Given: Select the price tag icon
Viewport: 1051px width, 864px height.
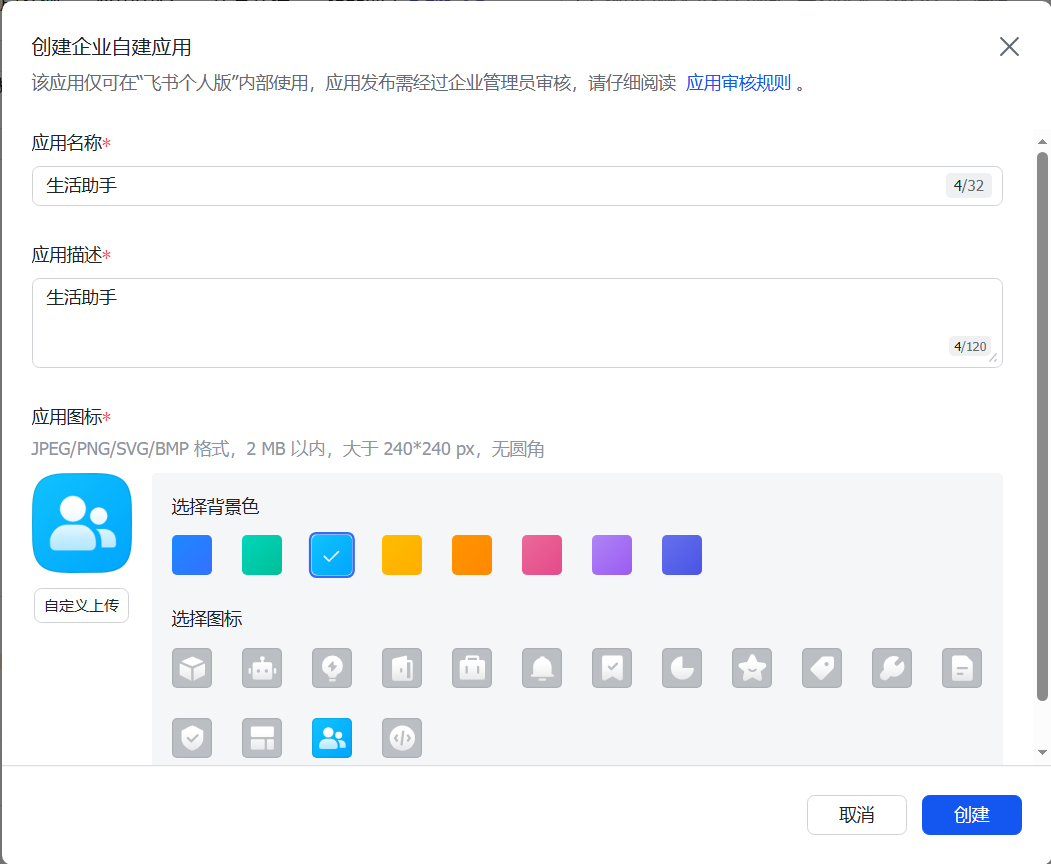Looking at the screenshot, I should [822, 668].
